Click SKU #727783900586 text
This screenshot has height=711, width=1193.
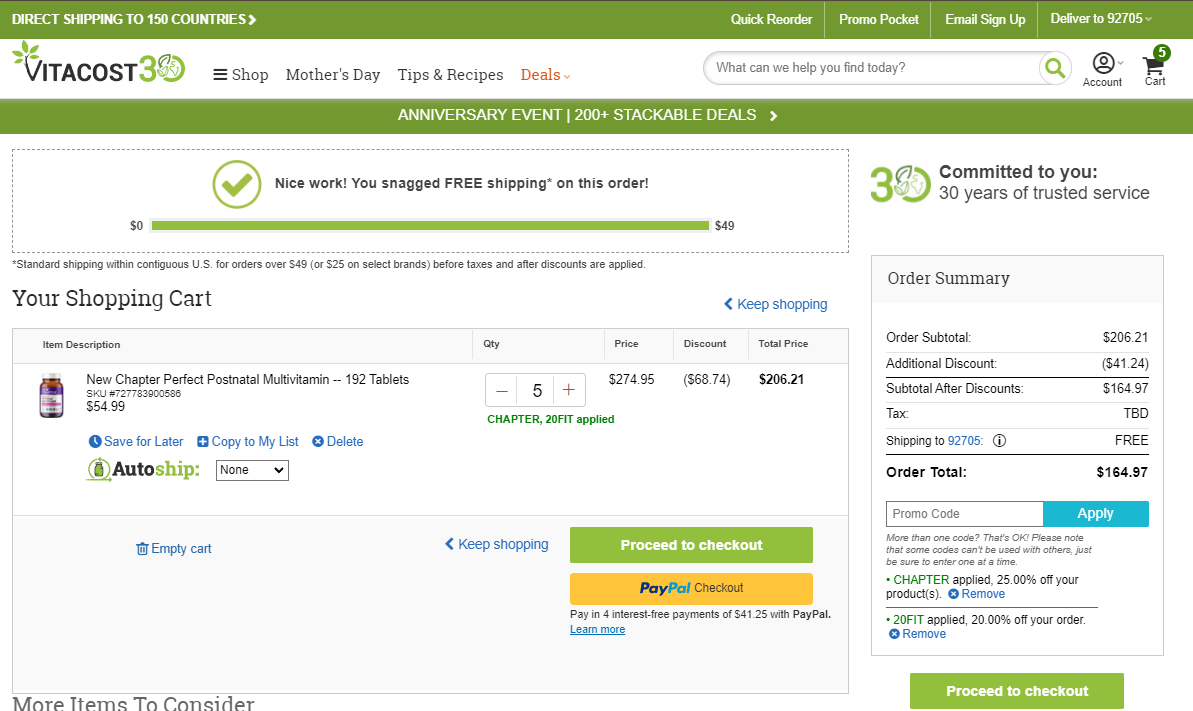coord(134,394)
